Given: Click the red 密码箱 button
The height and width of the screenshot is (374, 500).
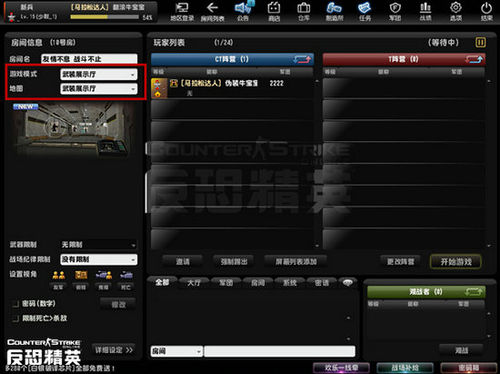Looking at the screenshot, I should pyautogui.click(x=468, y=368).
